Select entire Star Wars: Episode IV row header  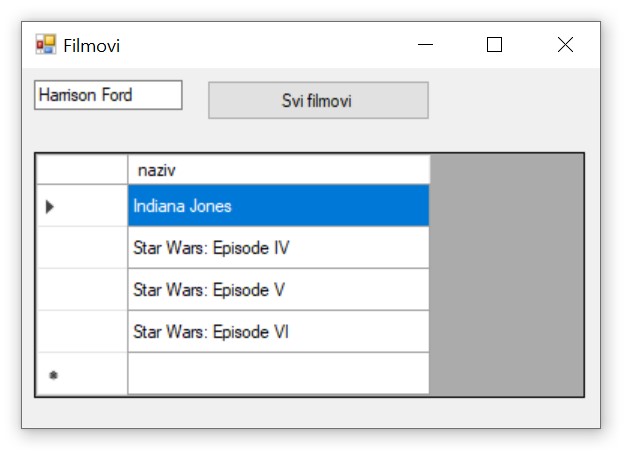[82, 248]
